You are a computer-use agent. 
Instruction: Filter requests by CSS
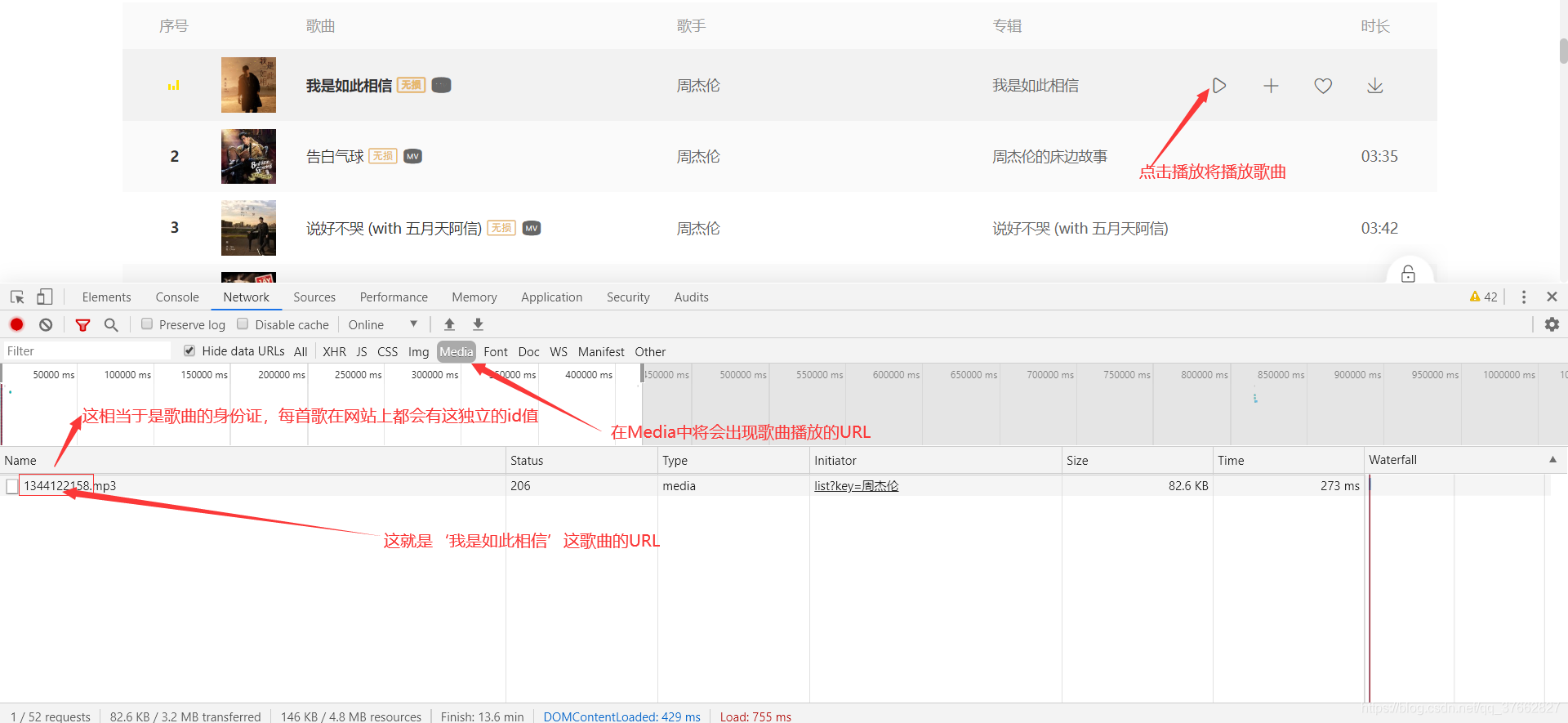[x=388, y=351]
